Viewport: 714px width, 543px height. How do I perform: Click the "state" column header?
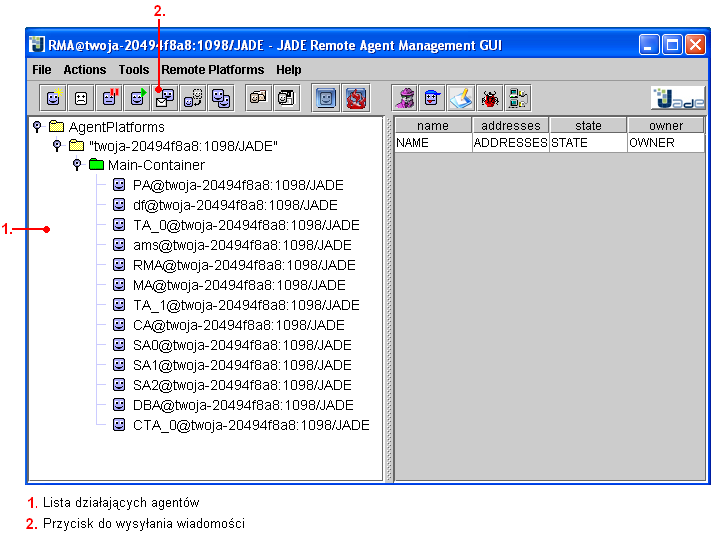coord(588,125)
